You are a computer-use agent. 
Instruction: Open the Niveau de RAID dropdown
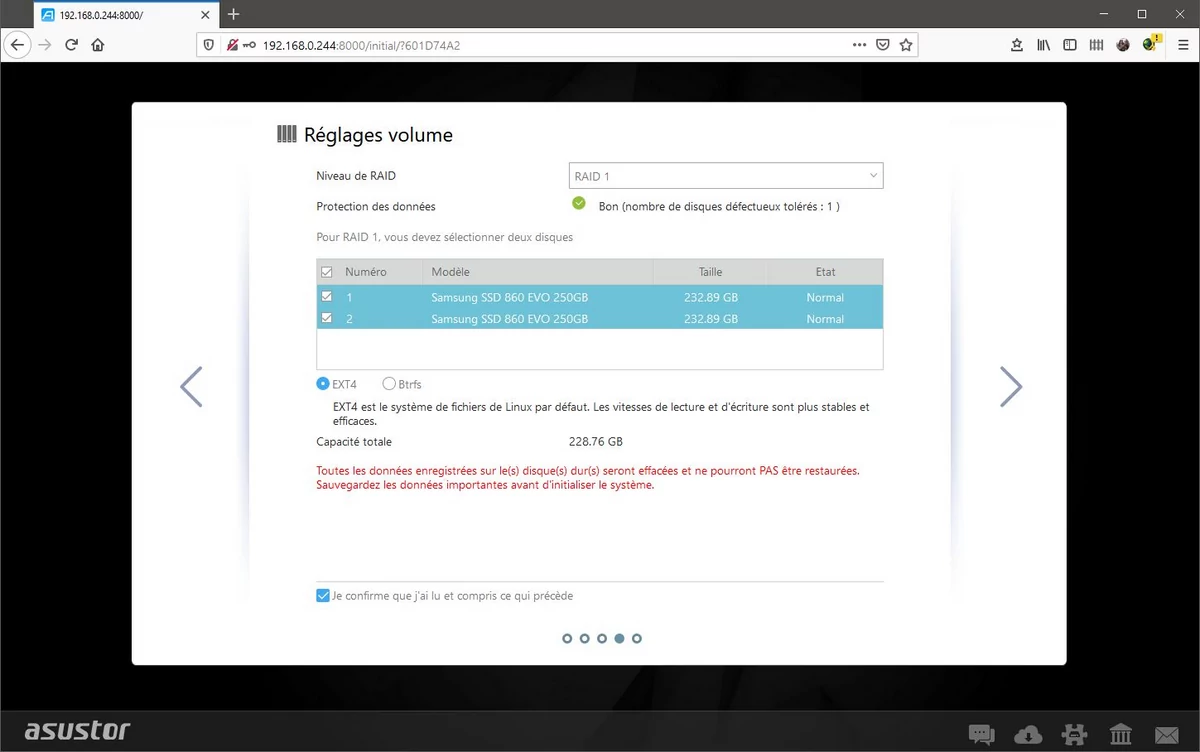pyautogui.click(x=726, y=176)
